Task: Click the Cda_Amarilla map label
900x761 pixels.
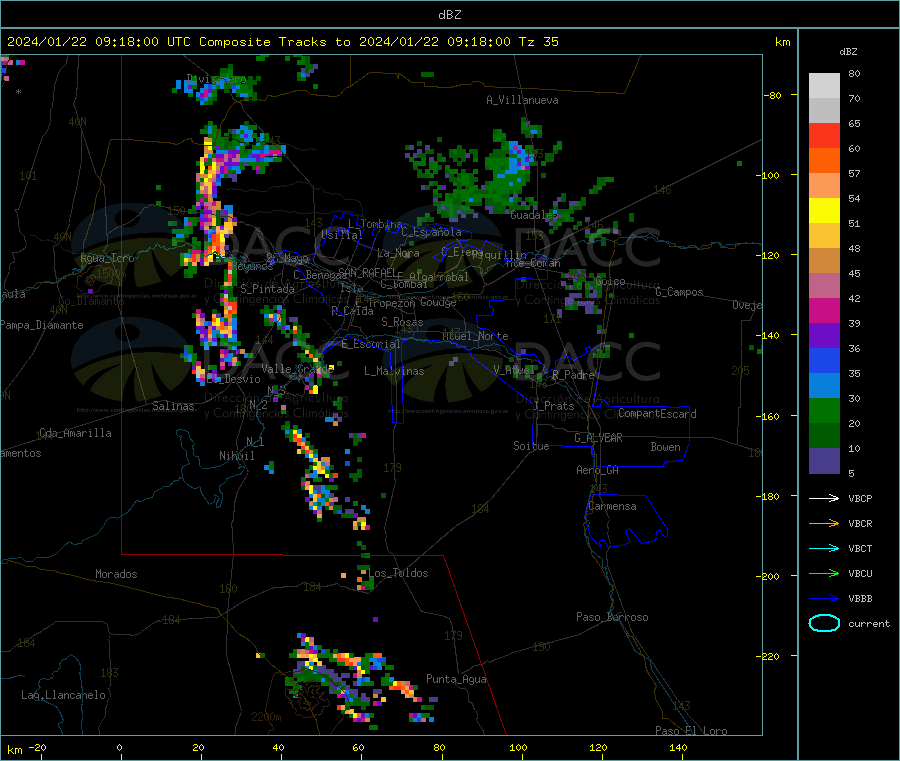Action: point(76,433)
